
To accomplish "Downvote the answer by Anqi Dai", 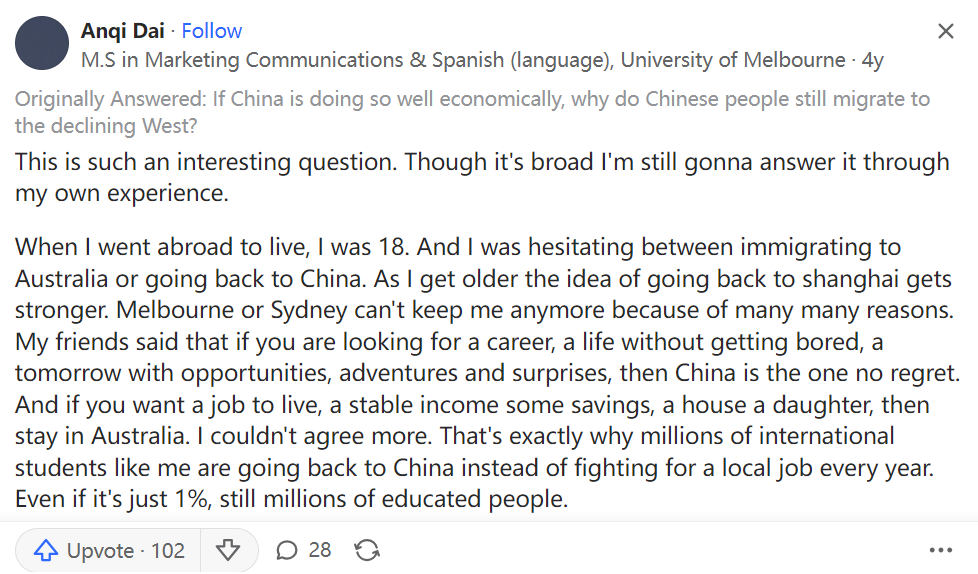I will 228,550.
